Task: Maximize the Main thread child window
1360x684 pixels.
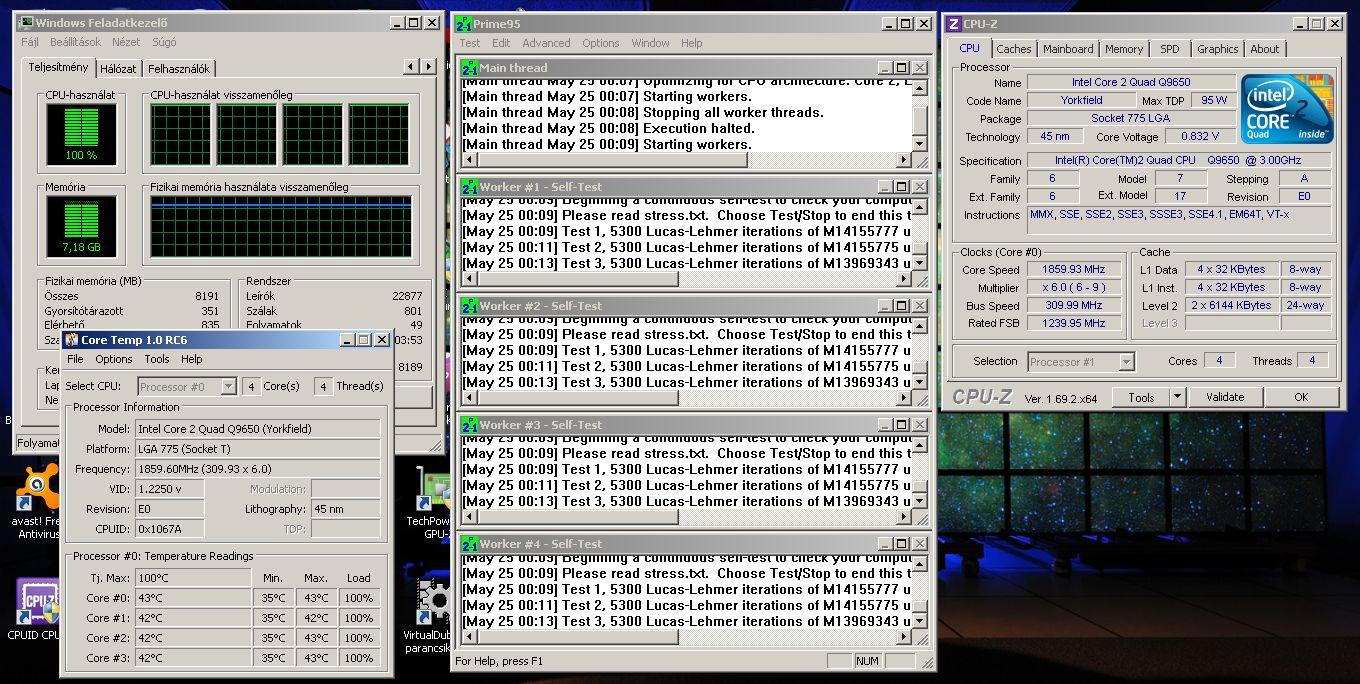Action: click(x=901, y=68)
